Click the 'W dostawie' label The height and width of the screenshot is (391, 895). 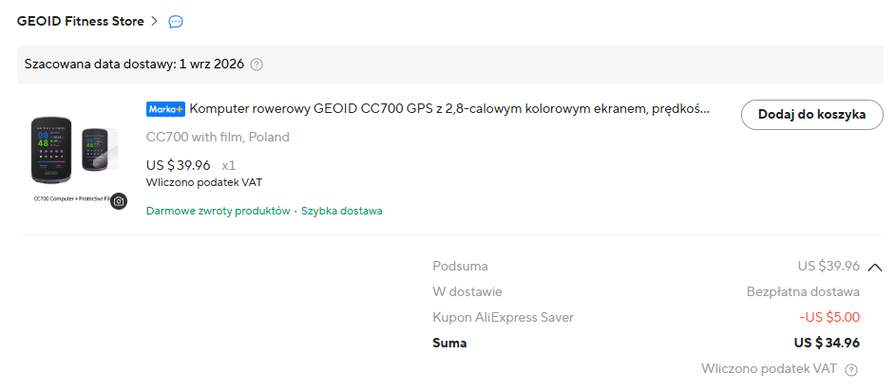[467, 292]
